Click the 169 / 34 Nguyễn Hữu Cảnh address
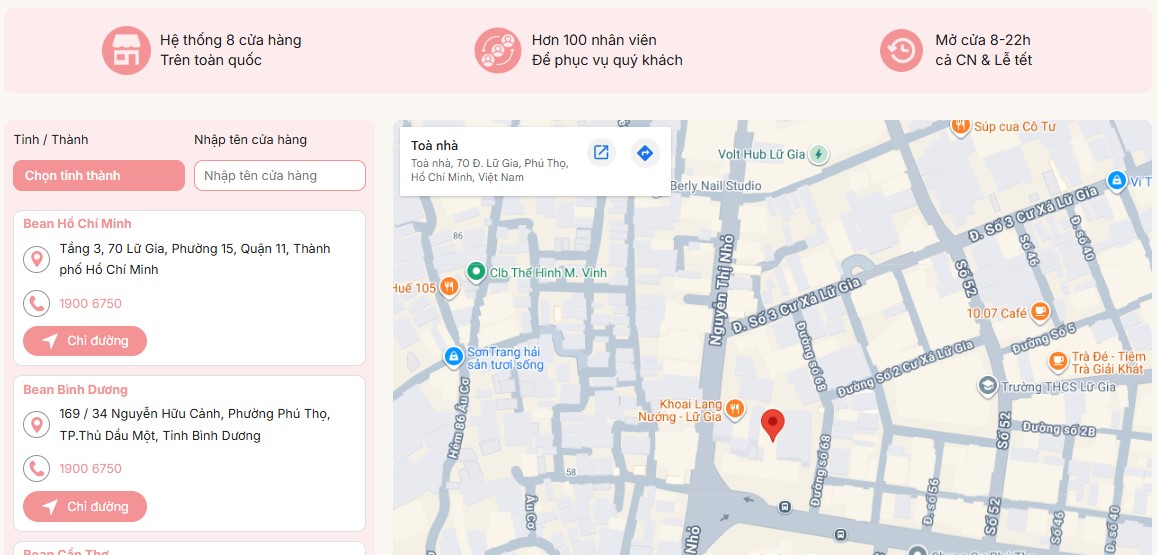1158x555 pixels. (x=195, y=424)
